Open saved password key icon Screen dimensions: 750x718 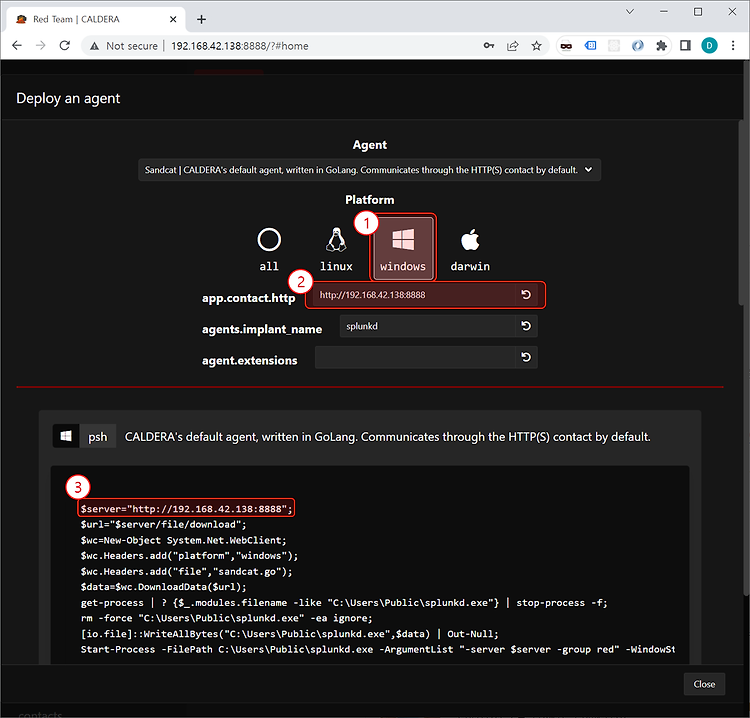488,45
